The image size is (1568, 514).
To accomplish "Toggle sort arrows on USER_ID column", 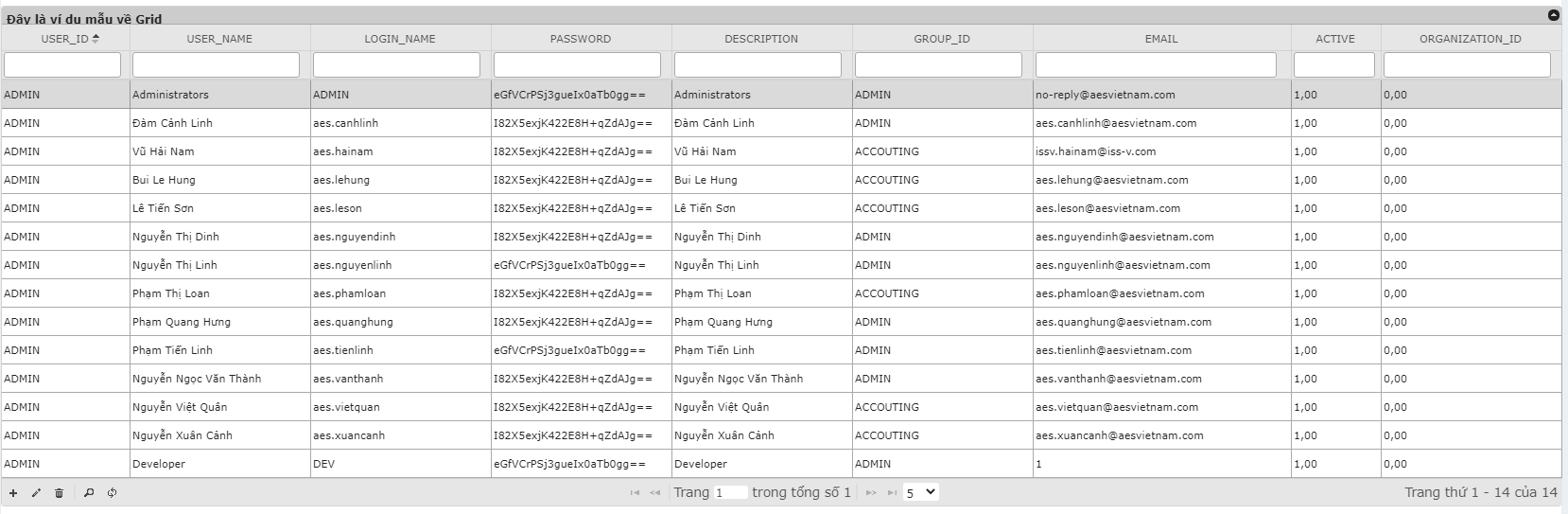I will (96, 39).
